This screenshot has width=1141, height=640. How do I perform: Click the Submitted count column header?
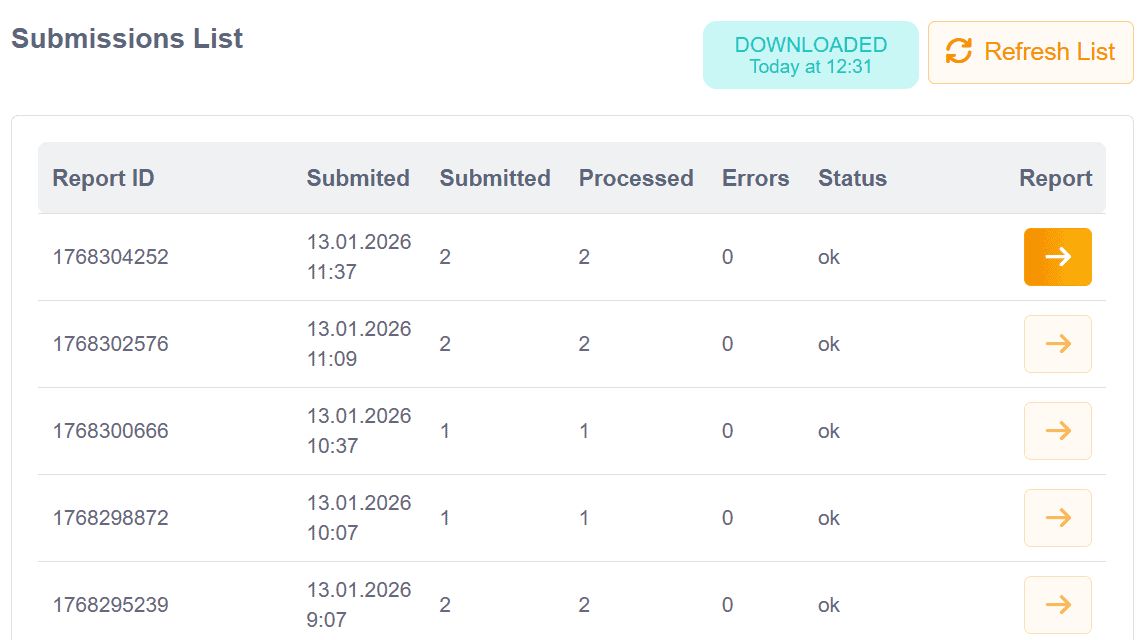click(495, 178)
